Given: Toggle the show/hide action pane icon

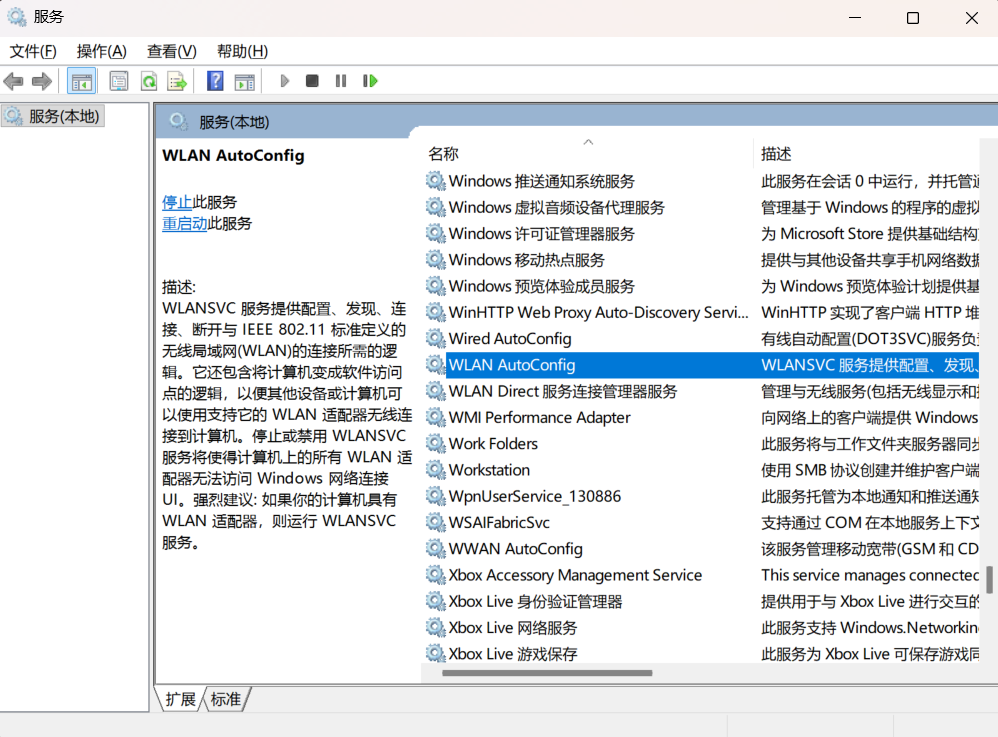Looking at the screenshot, I should (245, 80).
